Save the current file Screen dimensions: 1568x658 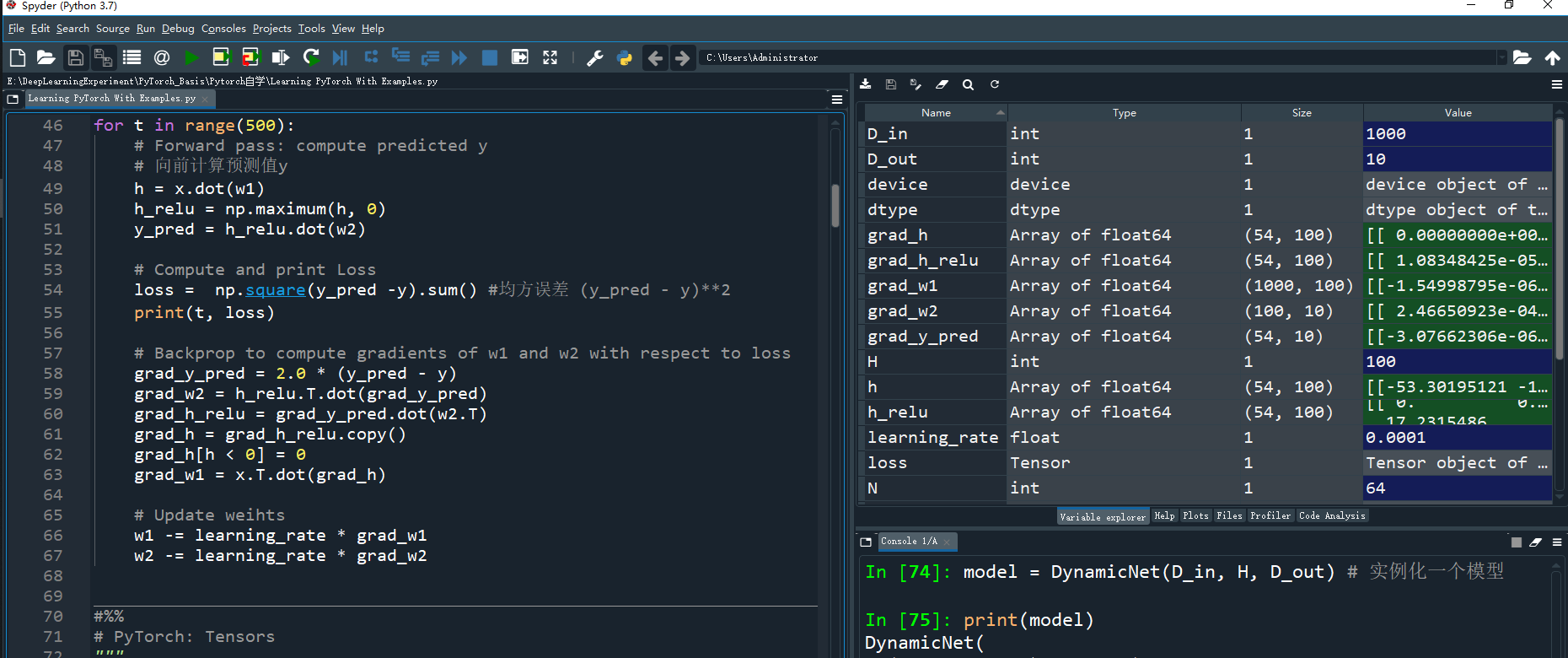75,57
